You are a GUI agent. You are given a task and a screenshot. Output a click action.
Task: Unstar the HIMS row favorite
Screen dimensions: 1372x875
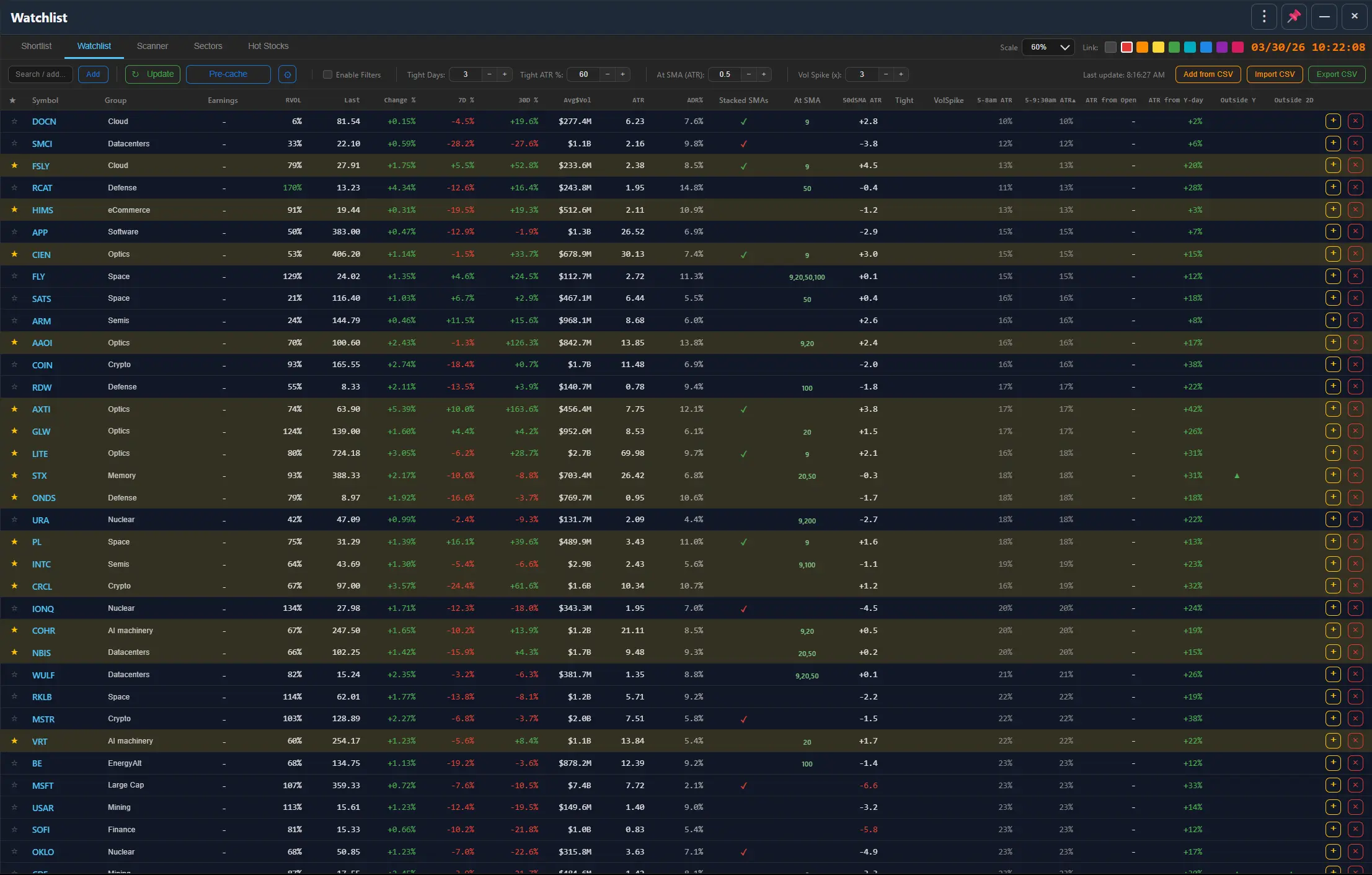coord(14,210)
